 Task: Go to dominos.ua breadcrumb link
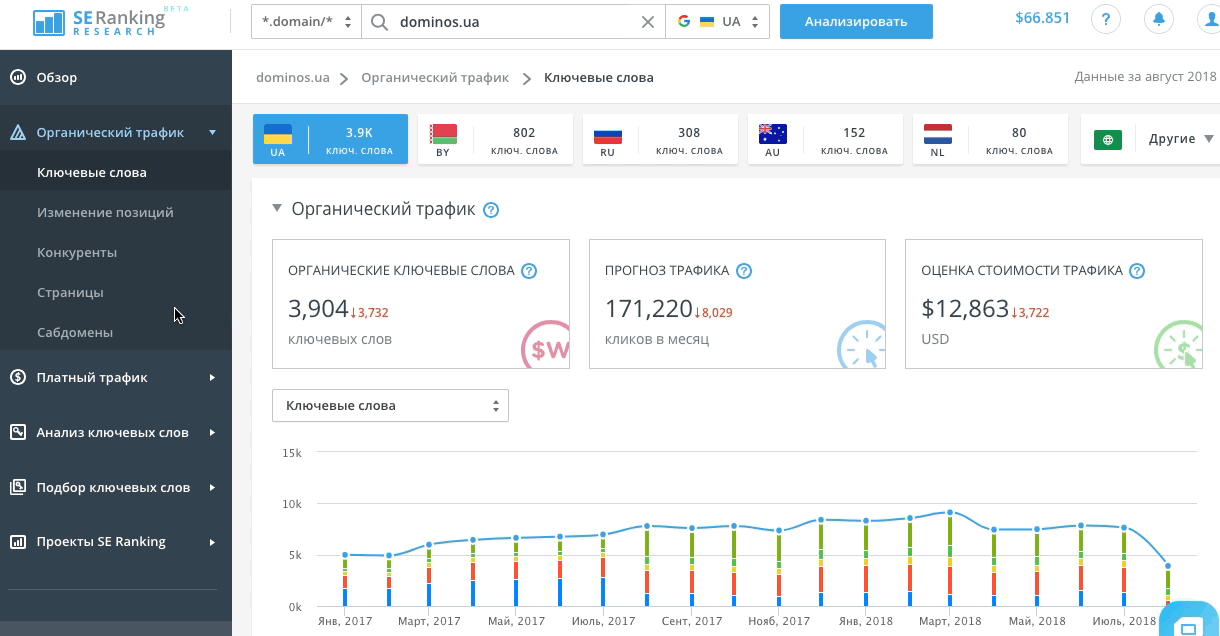tap(293, 77)
